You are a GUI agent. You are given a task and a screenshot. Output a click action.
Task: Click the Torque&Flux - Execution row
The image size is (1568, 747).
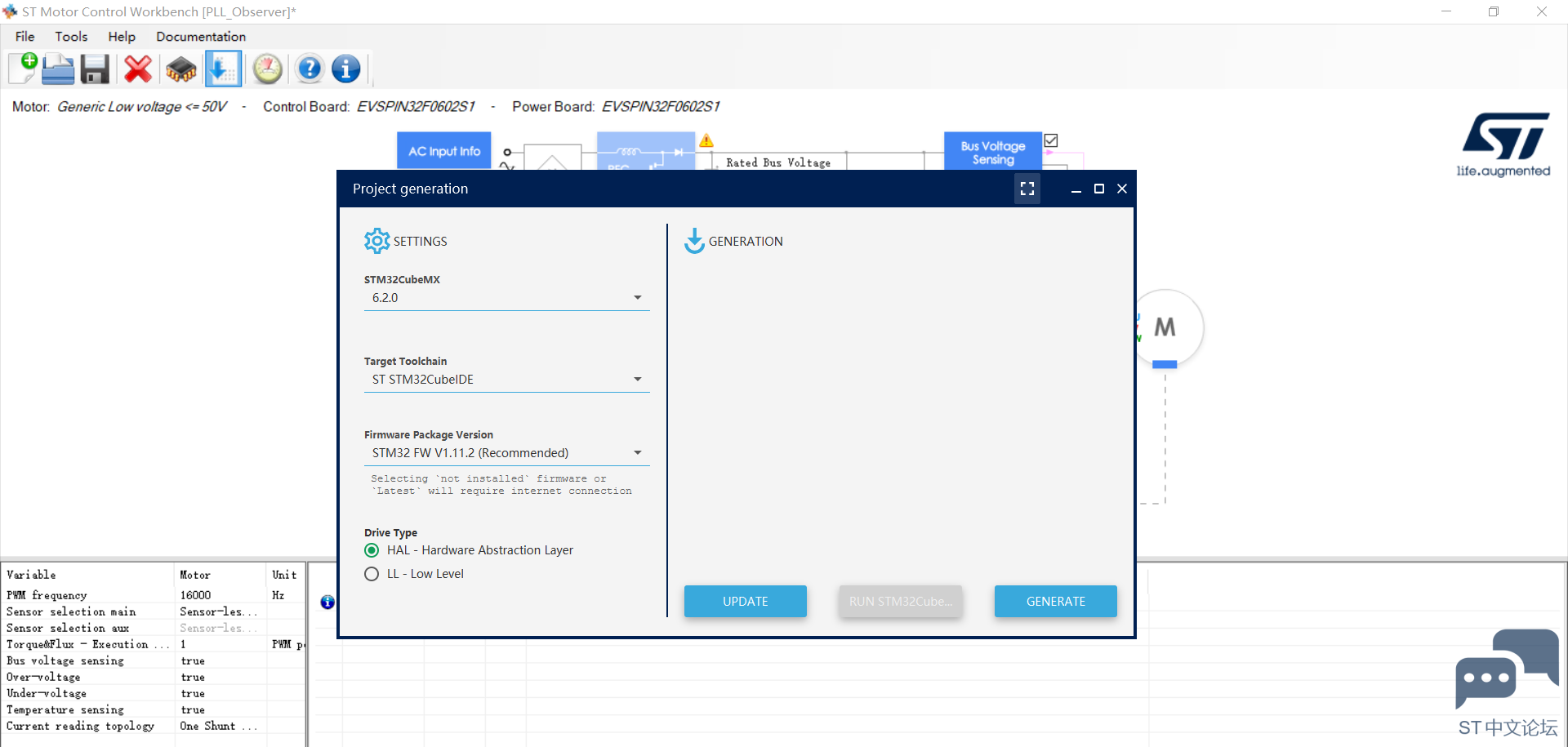coord(154,644)
